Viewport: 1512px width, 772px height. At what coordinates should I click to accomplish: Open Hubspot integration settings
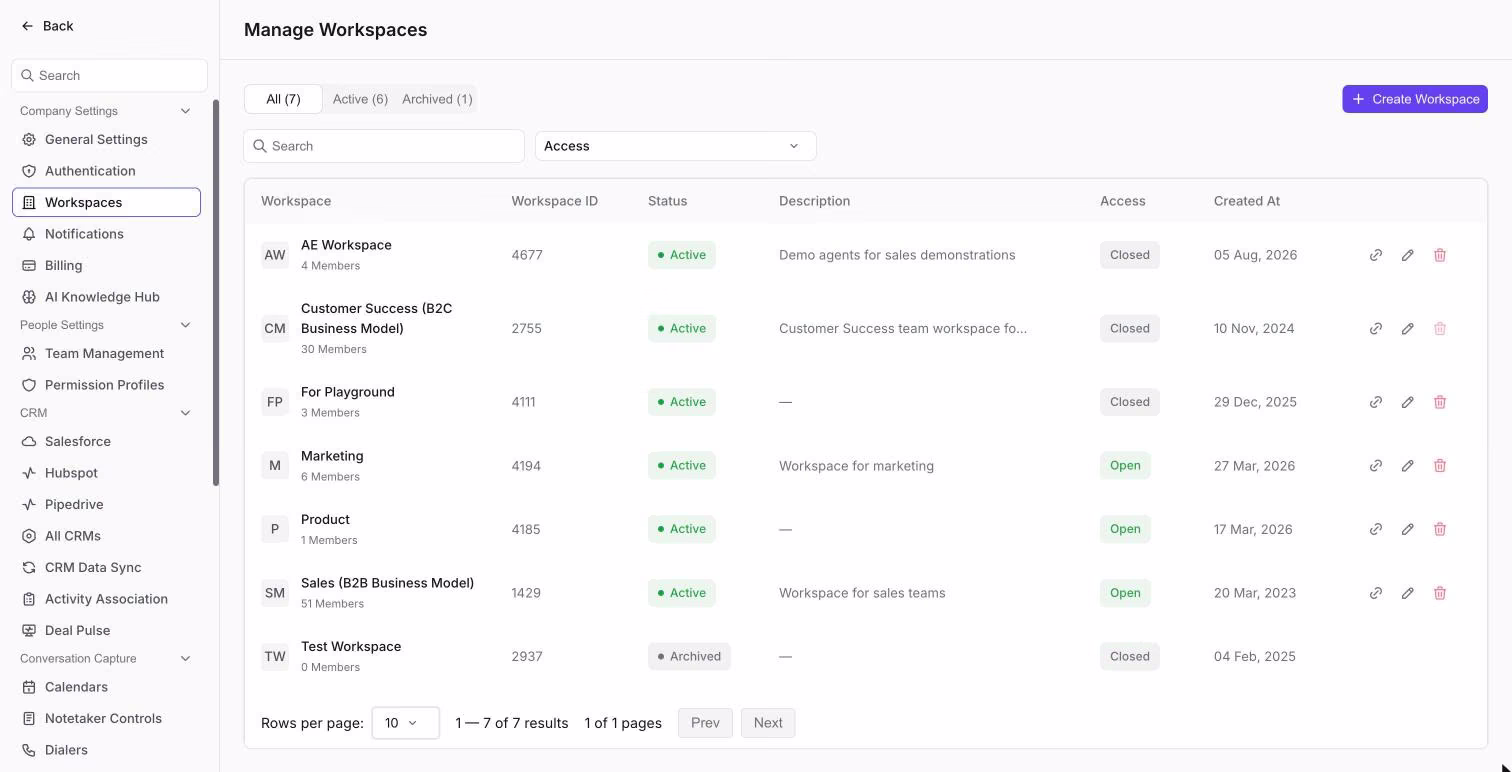click(106, 473)
